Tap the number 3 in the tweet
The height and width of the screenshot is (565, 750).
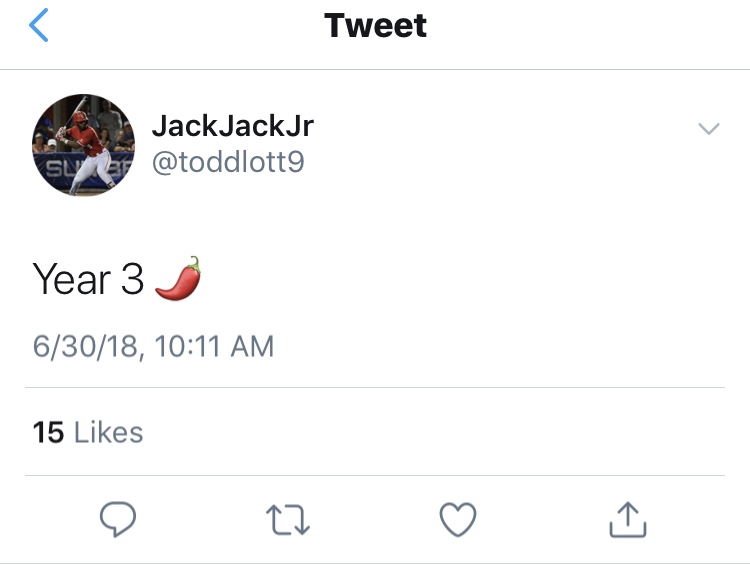tap(133, 280)
